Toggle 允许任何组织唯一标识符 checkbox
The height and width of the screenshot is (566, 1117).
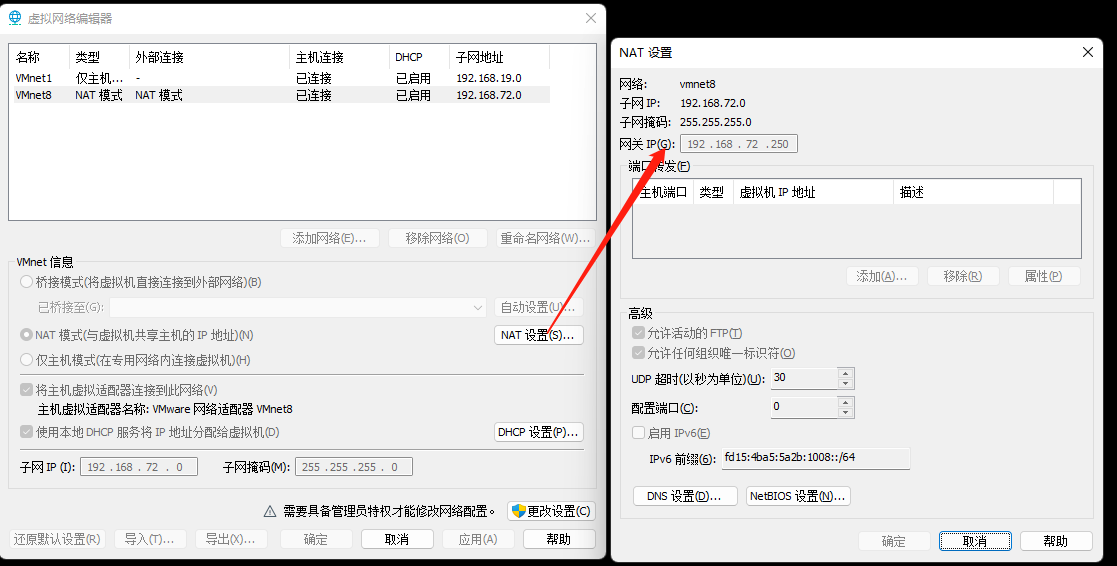[x=639, y=353]
